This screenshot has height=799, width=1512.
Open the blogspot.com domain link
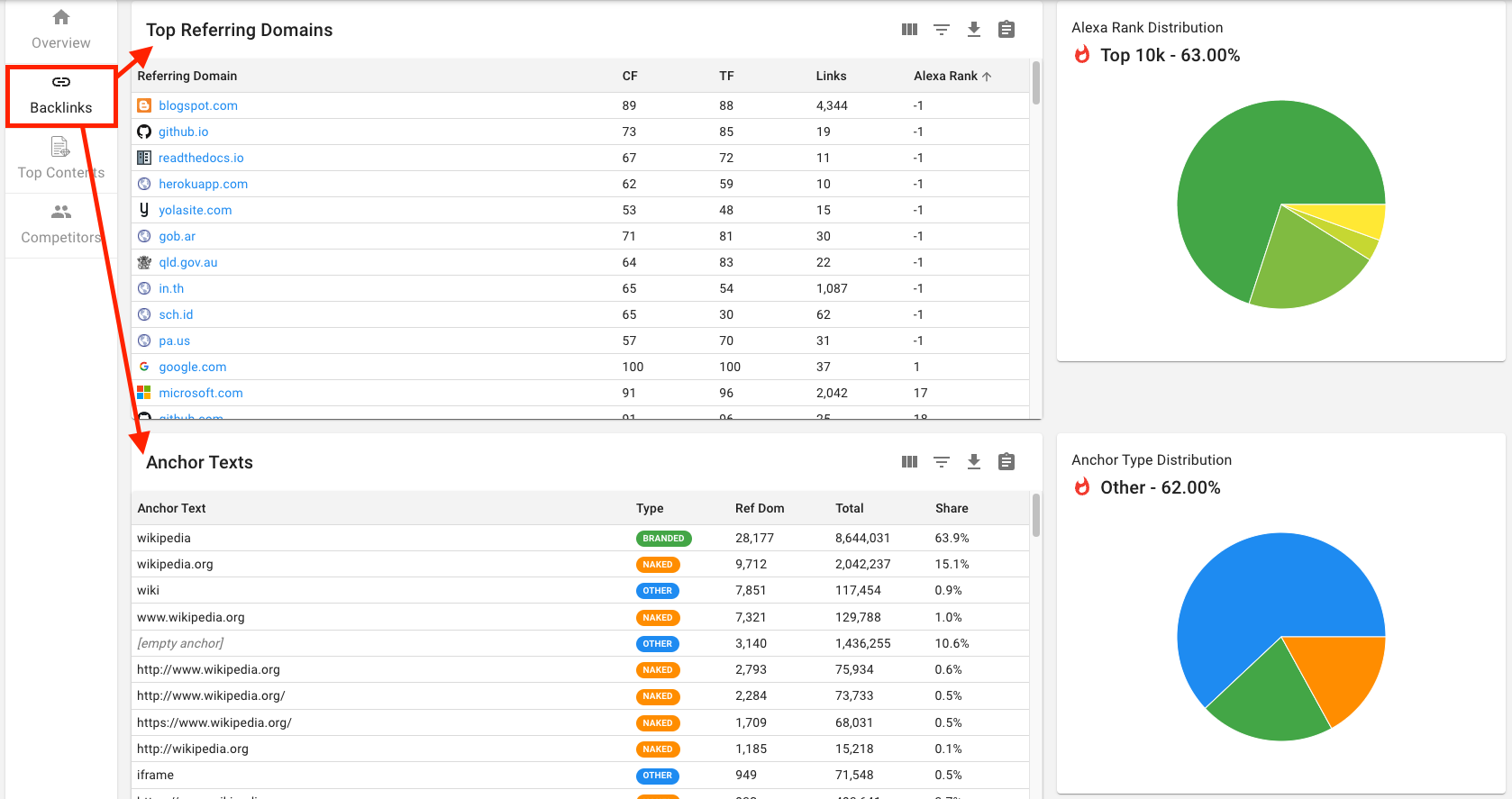tap(198, 105)
